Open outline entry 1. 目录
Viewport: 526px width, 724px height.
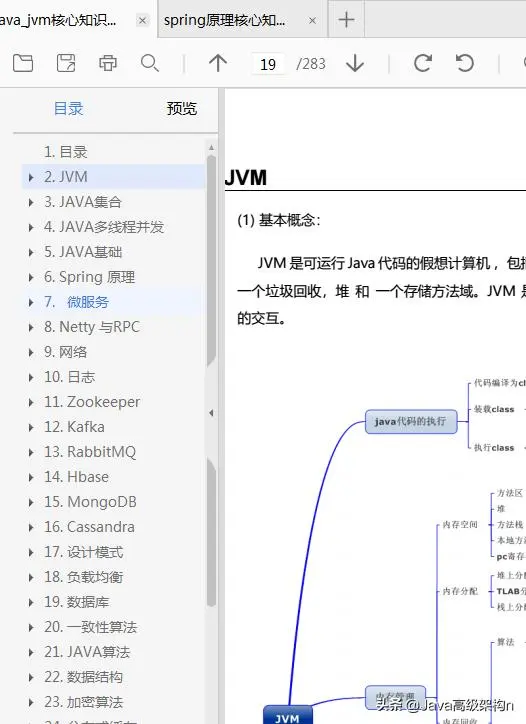[x=65, y=152]
